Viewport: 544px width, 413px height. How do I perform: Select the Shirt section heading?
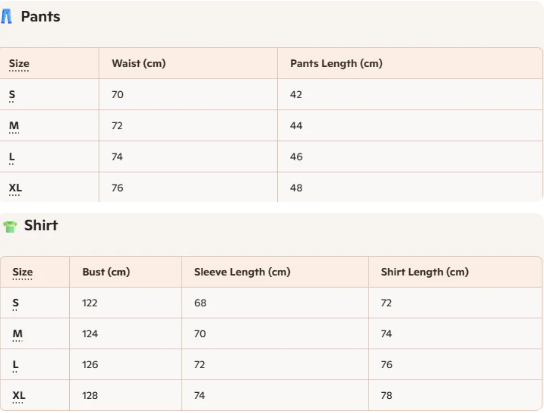(x=41, y=225)
